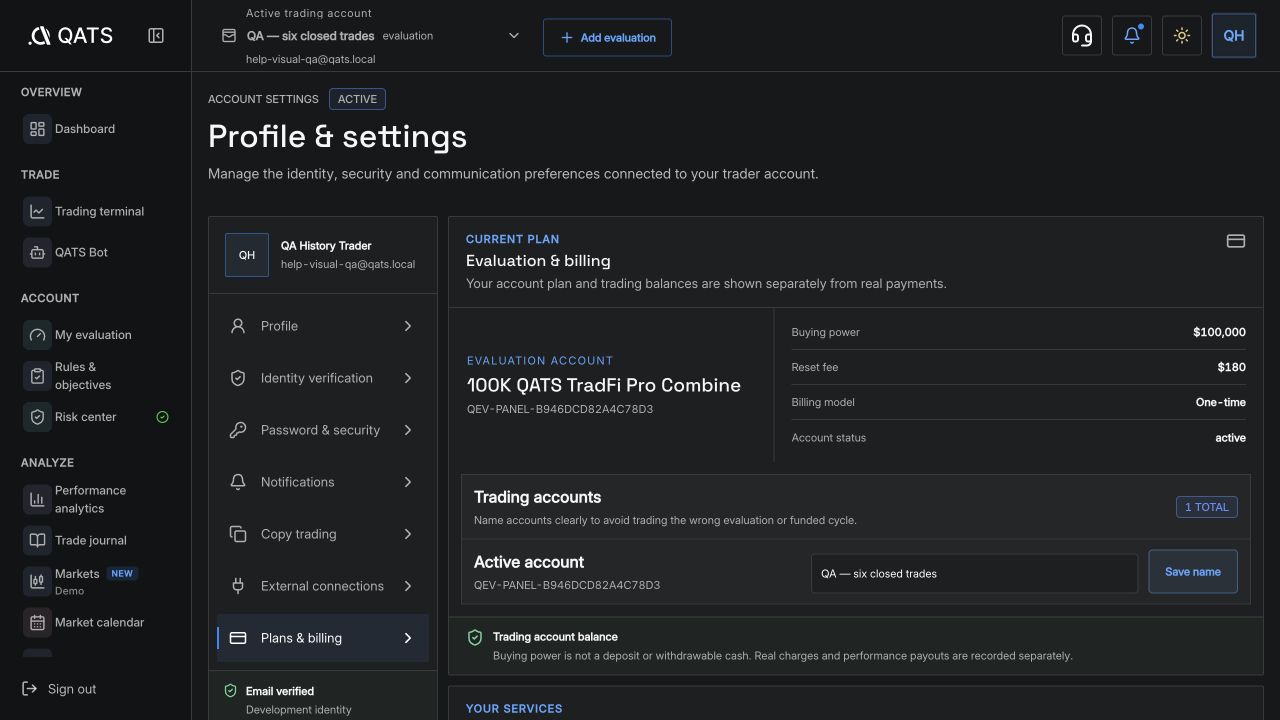The width and height of the screenshot is (1280, 720).
Task: Open the External connections section
Action: click(x=323, y=586)
